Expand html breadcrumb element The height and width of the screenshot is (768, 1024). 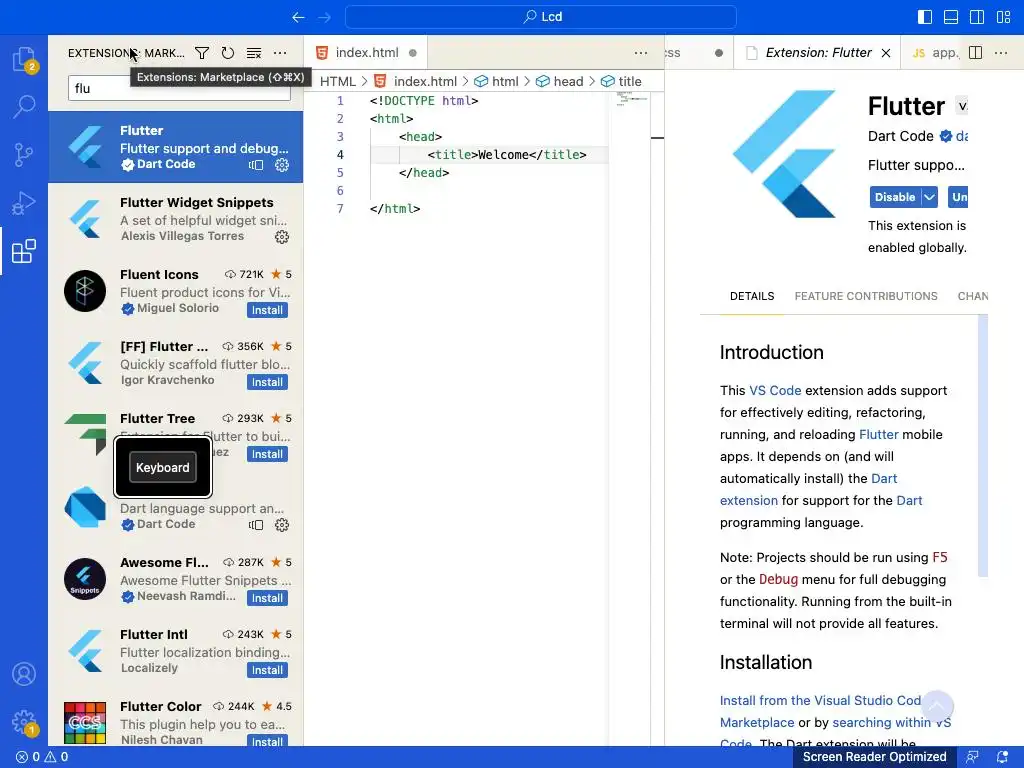pos(496,82)
